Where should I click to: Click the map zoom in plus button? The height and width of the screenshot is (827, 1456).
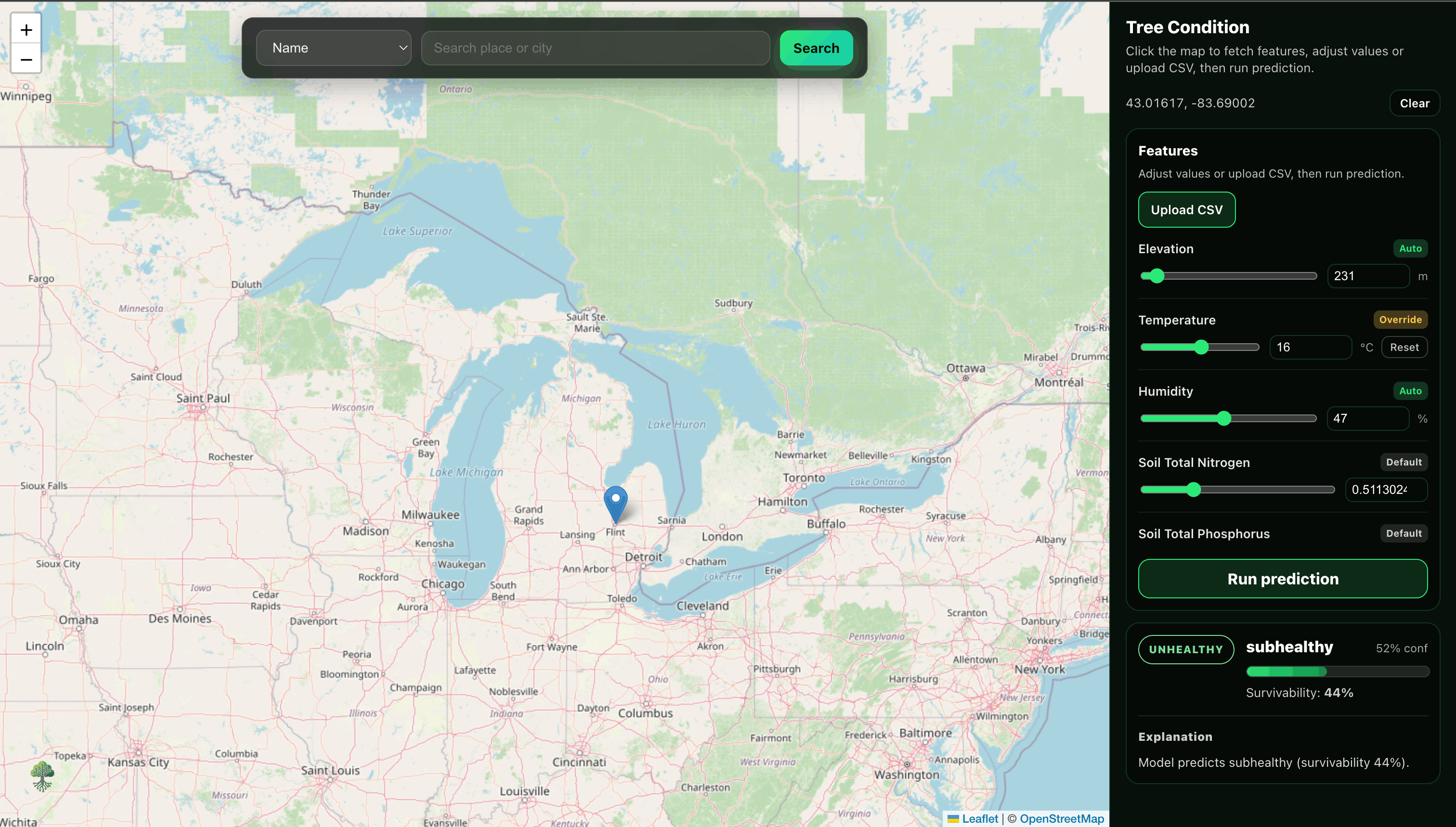click(26, 29)
